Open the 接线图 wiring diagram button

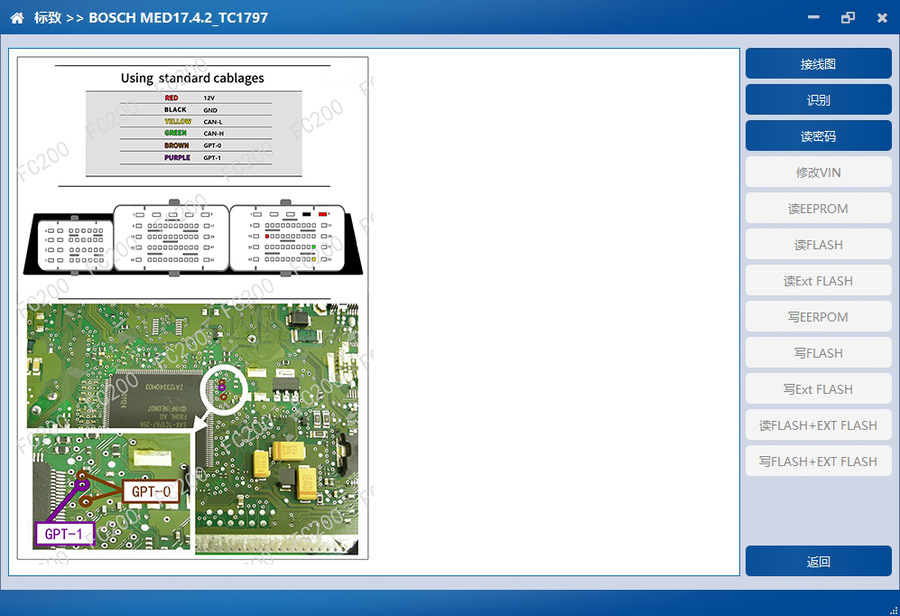click(x=818, y=64)
